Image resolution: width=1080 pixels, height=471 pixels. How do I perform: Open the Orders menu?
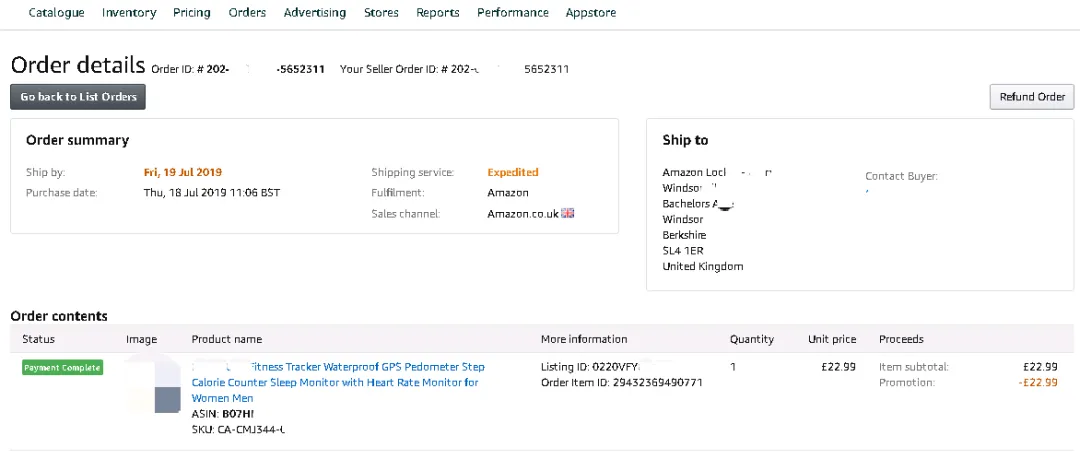click(247, 12)
